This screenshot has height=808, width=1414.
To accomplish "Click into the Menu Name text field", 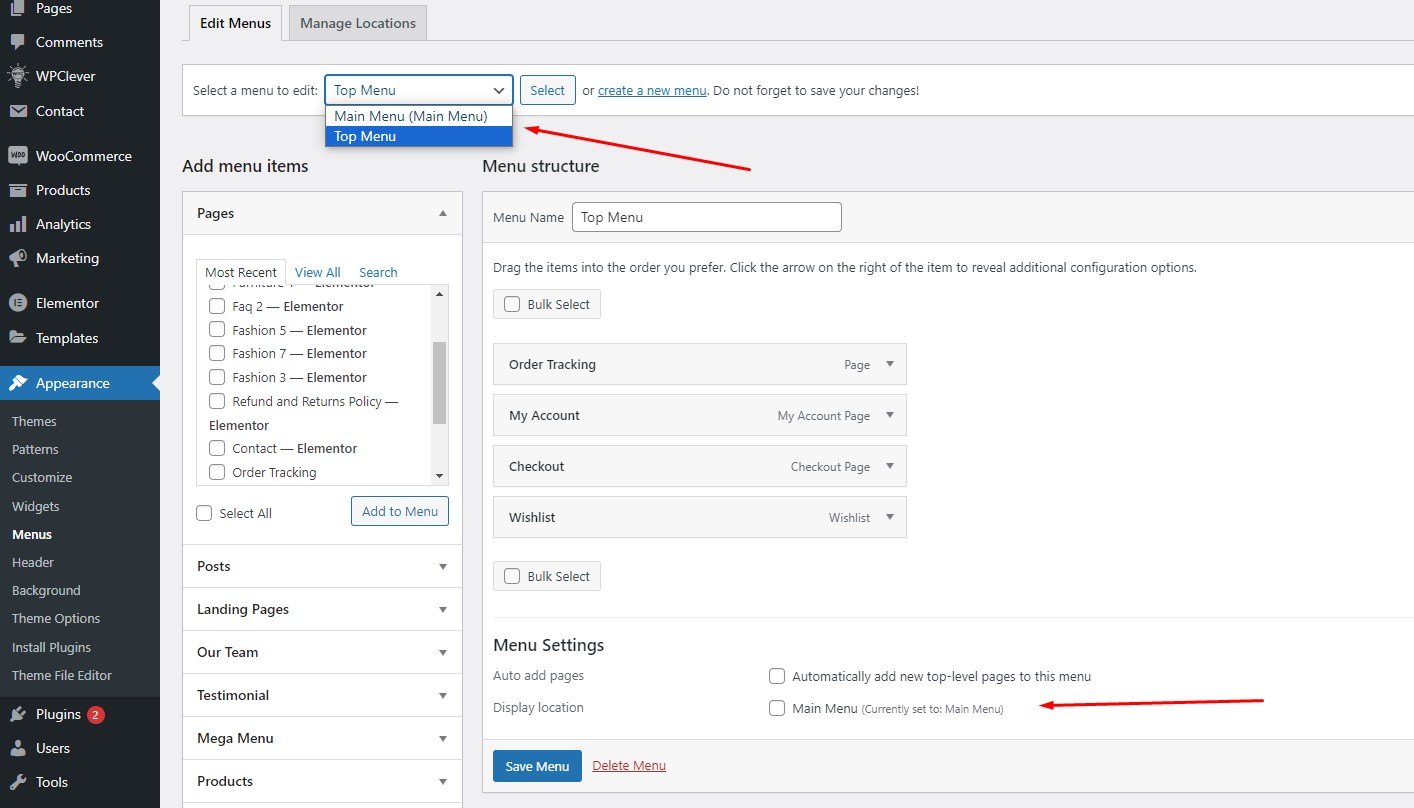I will [x=706, y=217].
